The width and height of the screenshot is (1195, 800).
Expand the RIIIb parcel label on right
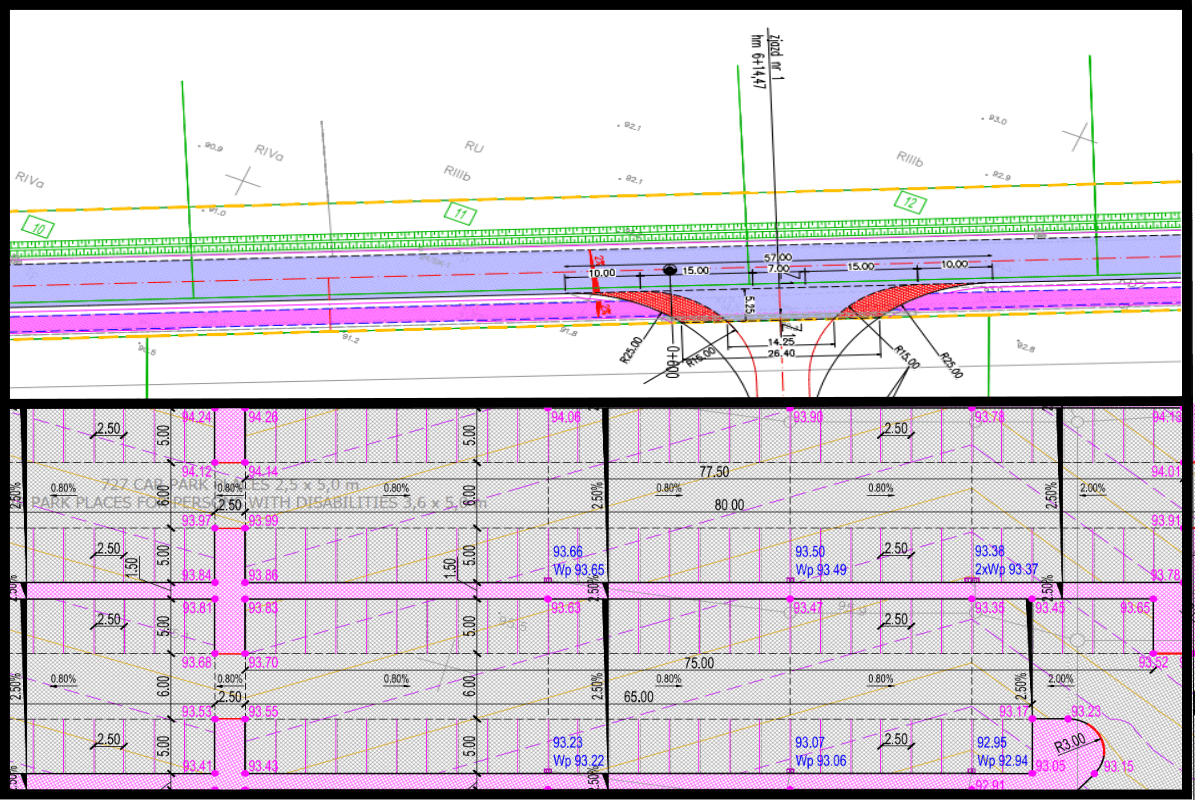912,157
